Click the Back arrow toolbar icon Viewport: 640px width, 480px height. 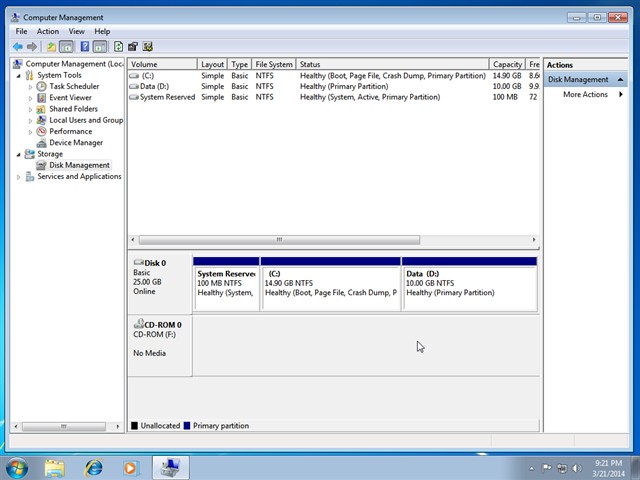17,46
